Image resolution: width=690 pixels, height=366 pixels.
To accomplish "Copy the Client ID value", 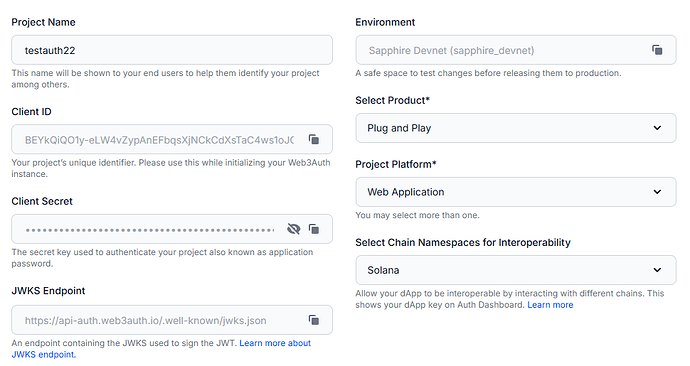I will [x=314, y=139].
